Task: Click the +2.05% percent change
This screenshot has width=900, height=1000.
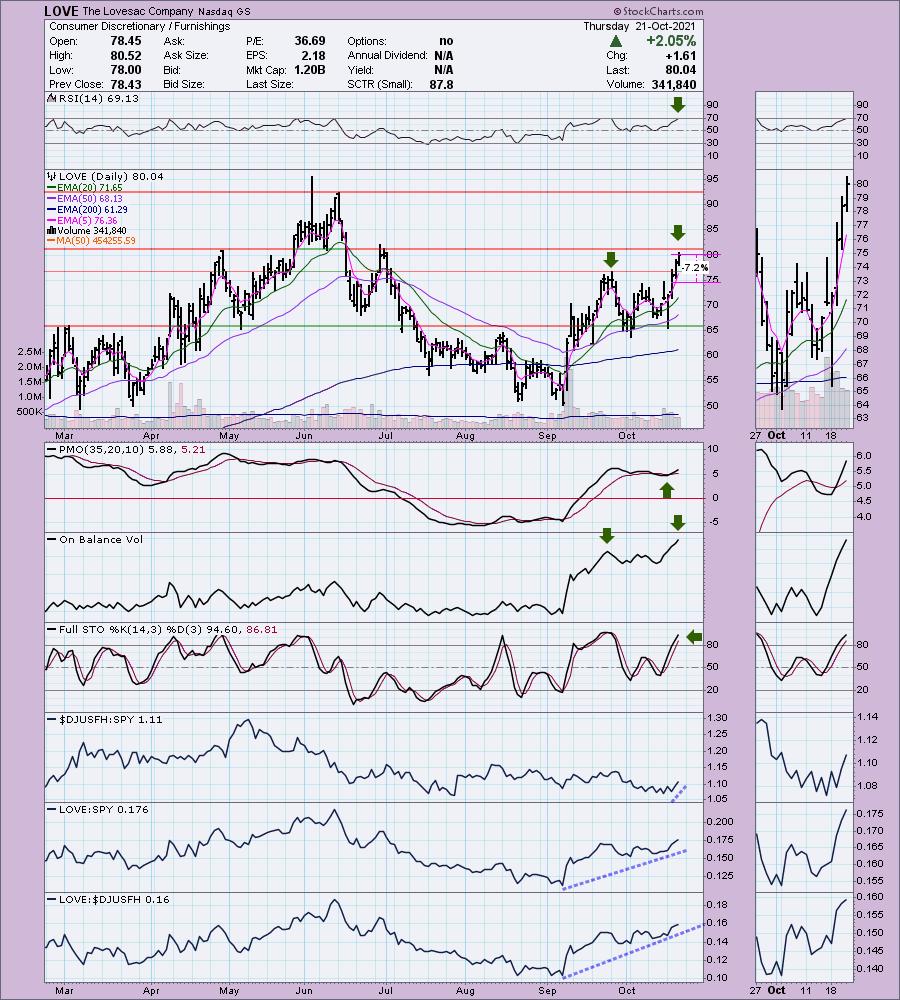Action: click(671, 41)
